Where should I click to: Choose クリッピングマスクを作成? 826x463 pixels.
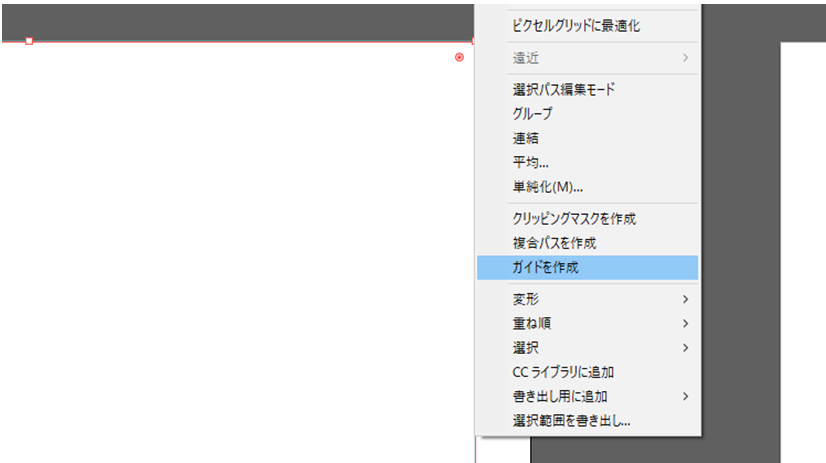(x=587, y=219)
